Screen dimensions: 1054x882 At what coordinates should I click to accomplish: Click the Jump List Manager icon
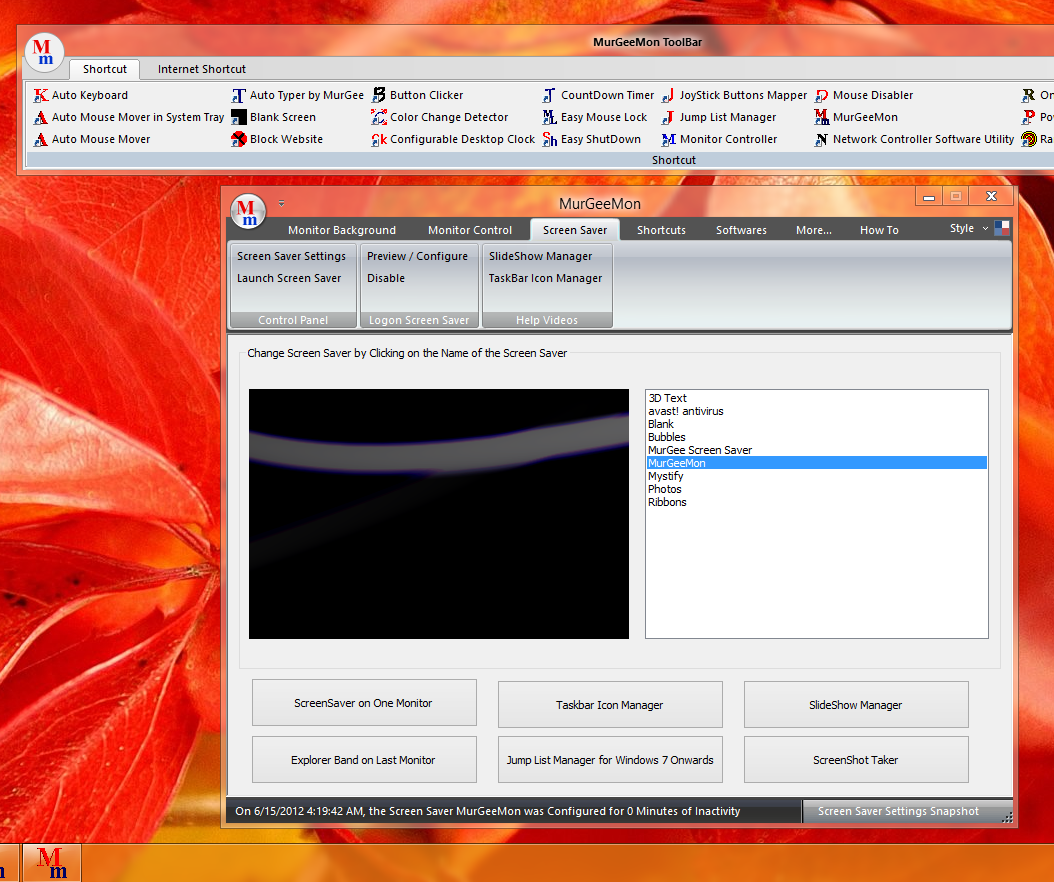coord(668,118)
